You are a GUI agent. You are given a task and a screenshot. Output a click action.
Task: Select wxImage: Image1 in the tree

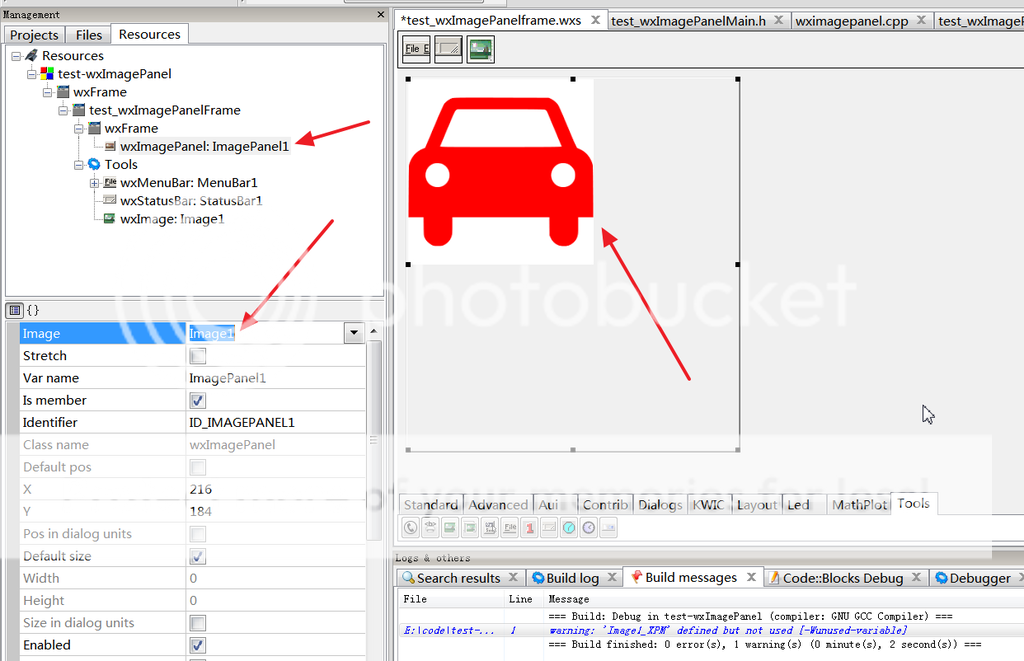(x=172, y=219)
